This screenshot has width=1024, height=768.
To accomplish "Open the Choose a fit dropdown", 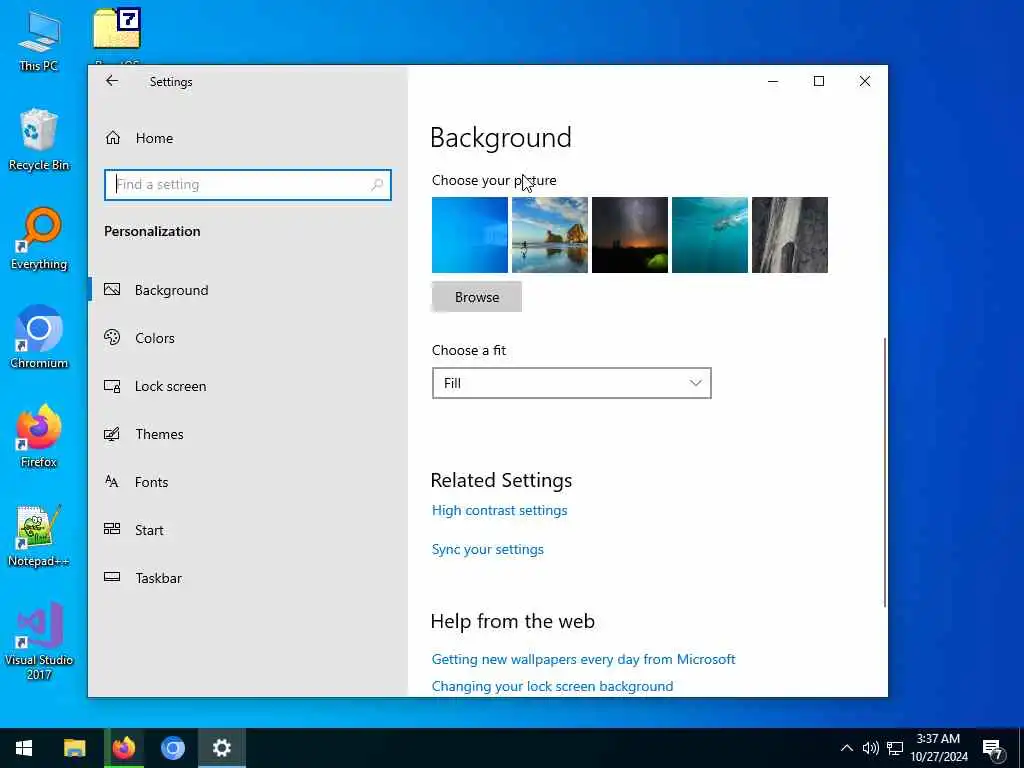I will click(571, 383).
